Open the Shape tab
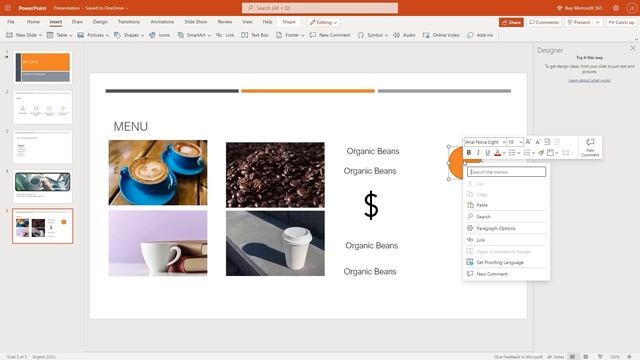 pos(289,22)
